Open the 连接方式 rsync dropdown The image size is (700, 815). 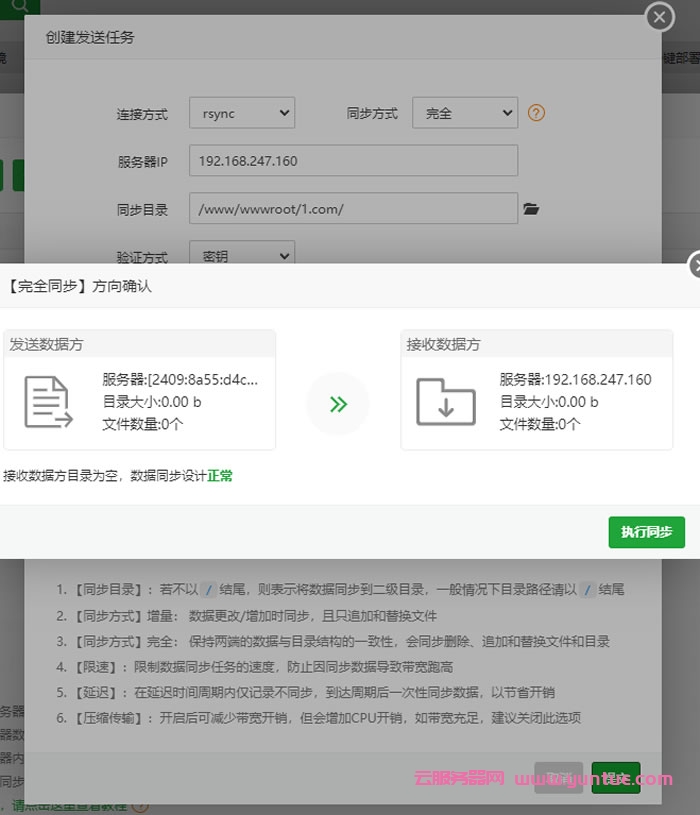242,113
